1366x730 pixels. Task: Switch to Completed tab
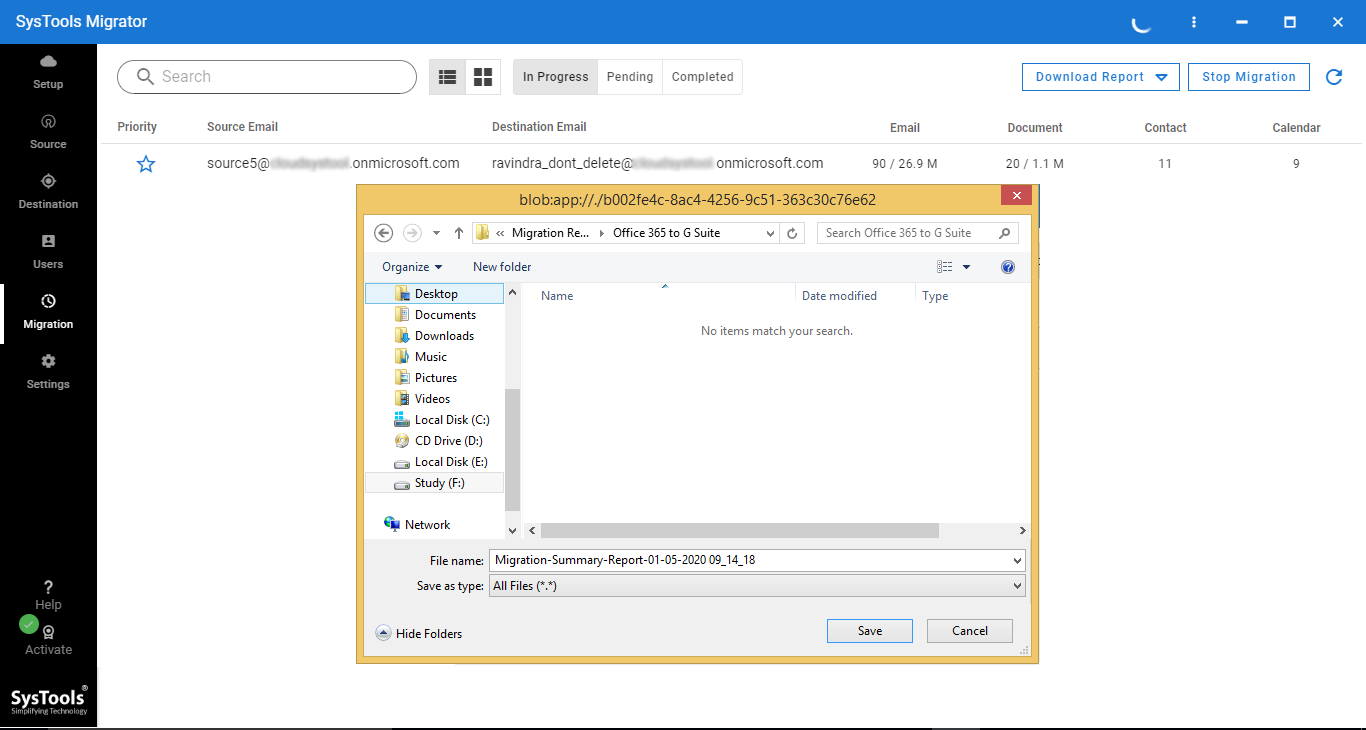tap(702, 77)
